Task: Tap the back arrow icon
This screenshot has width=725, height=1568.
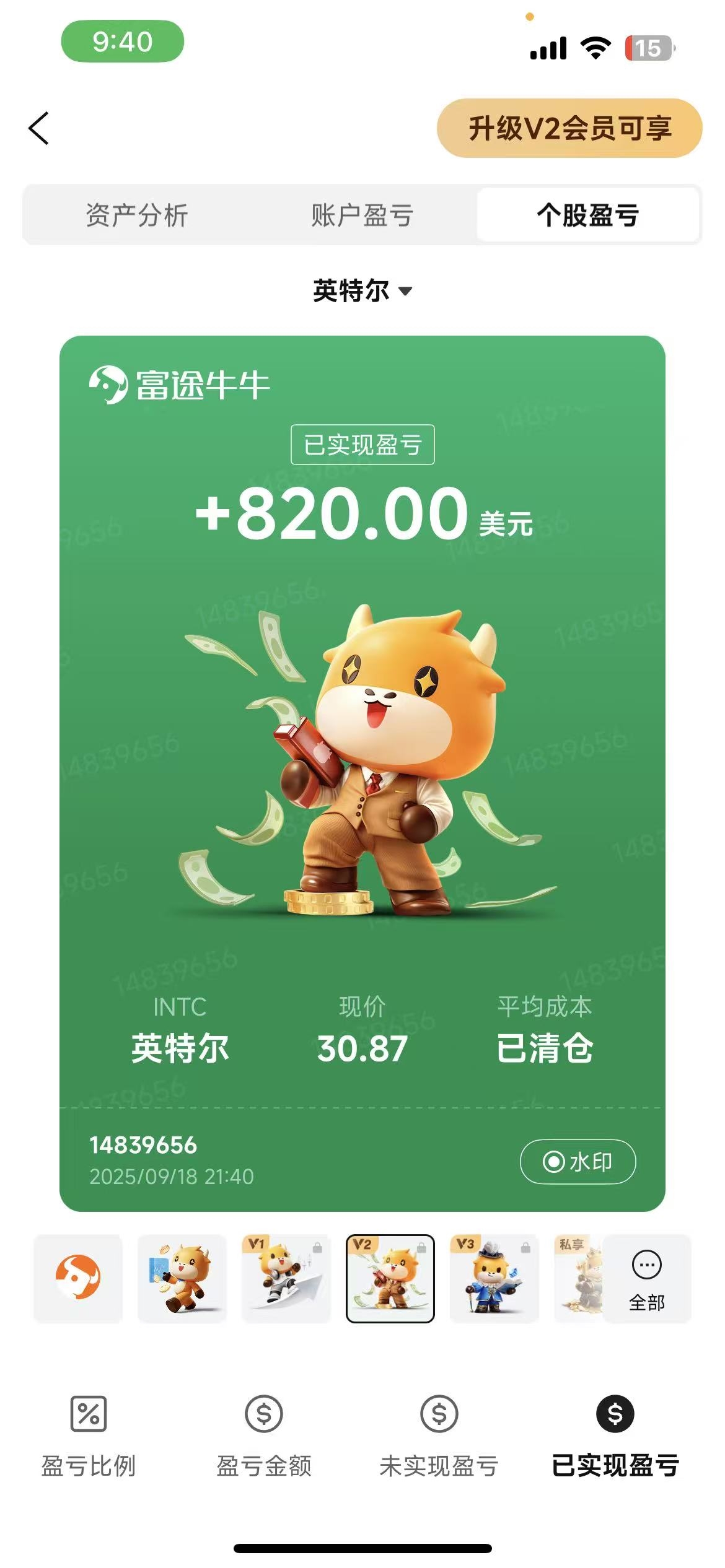Action: (38, 128)
